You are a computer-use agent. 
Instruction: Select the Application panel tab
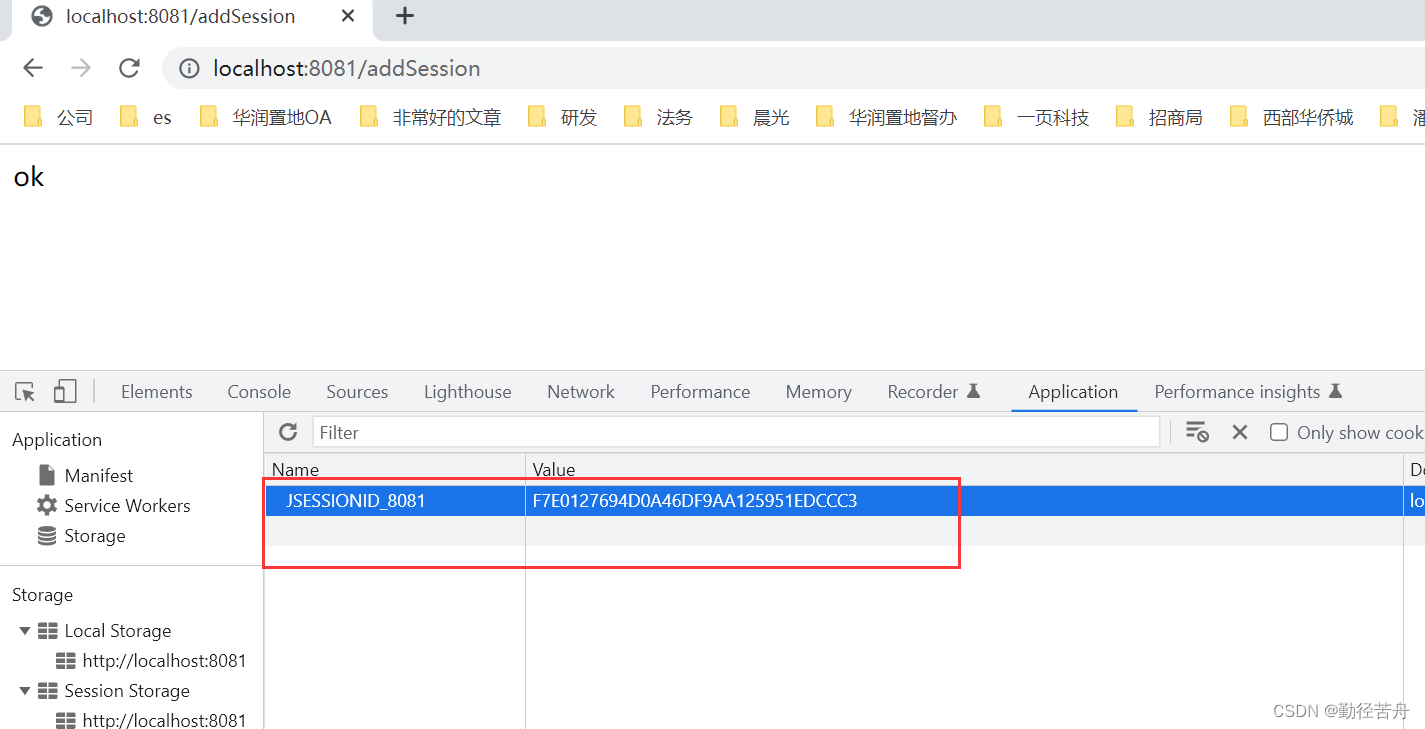point(1073,392)
